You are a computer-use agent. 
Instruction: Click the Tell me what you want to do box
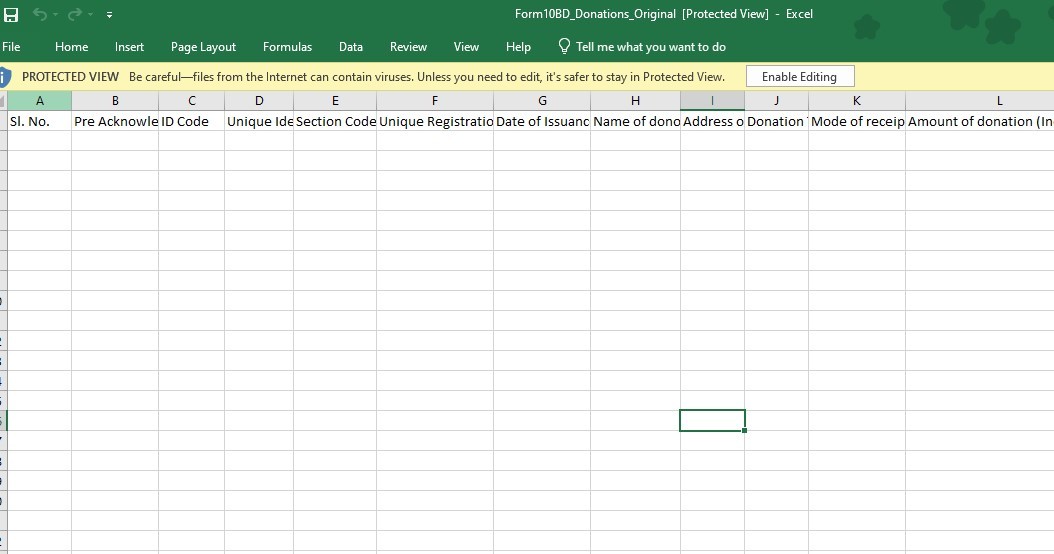point(650,46)
